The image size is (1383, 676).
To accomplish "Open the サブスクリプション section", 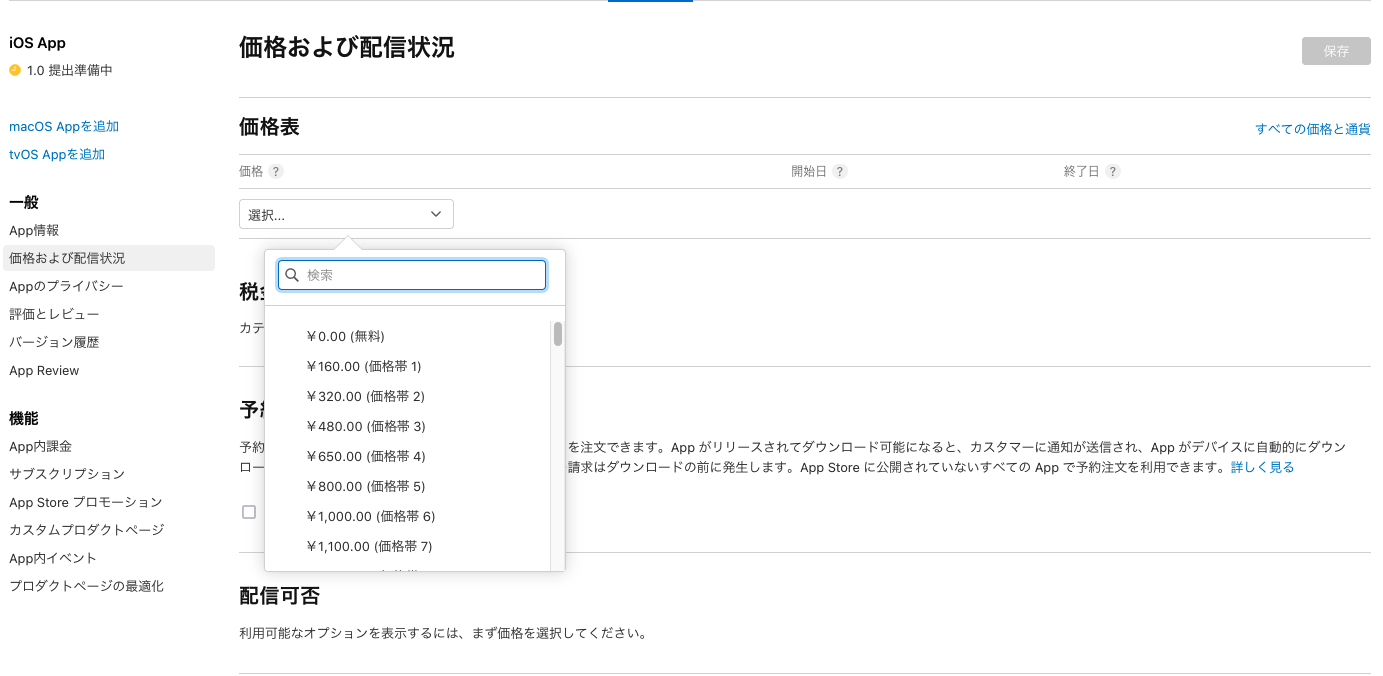I will (x=66, y=474).
